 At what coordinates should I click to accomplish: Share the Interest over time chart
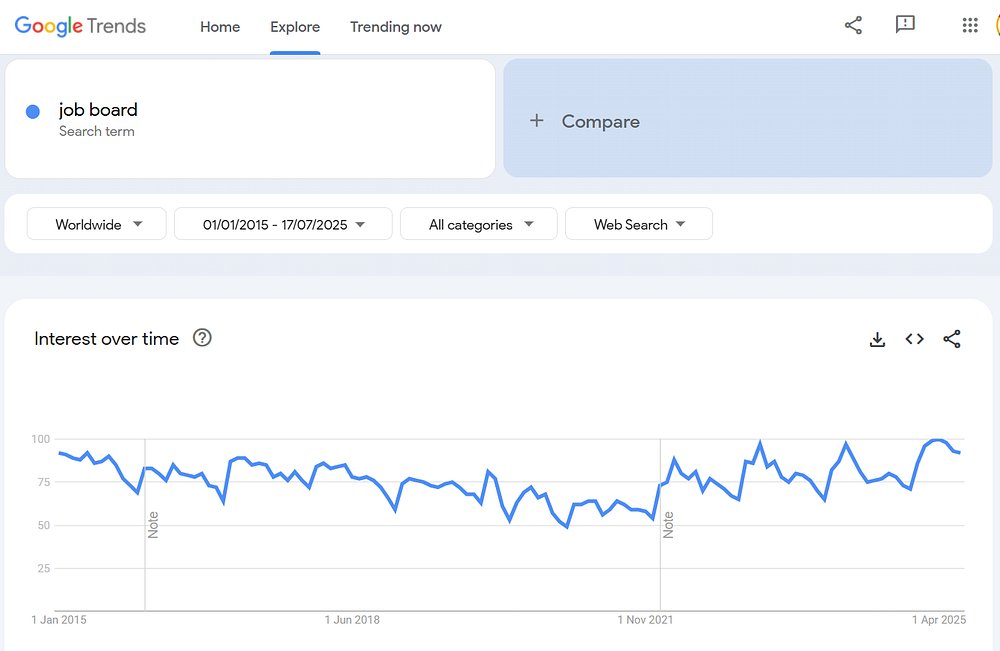pyautogui.click(x=951, y=339)
